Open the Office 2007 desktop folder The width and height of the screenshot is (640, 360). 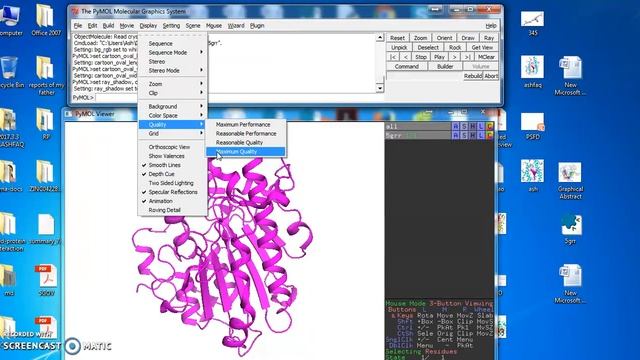click(45, 20)
